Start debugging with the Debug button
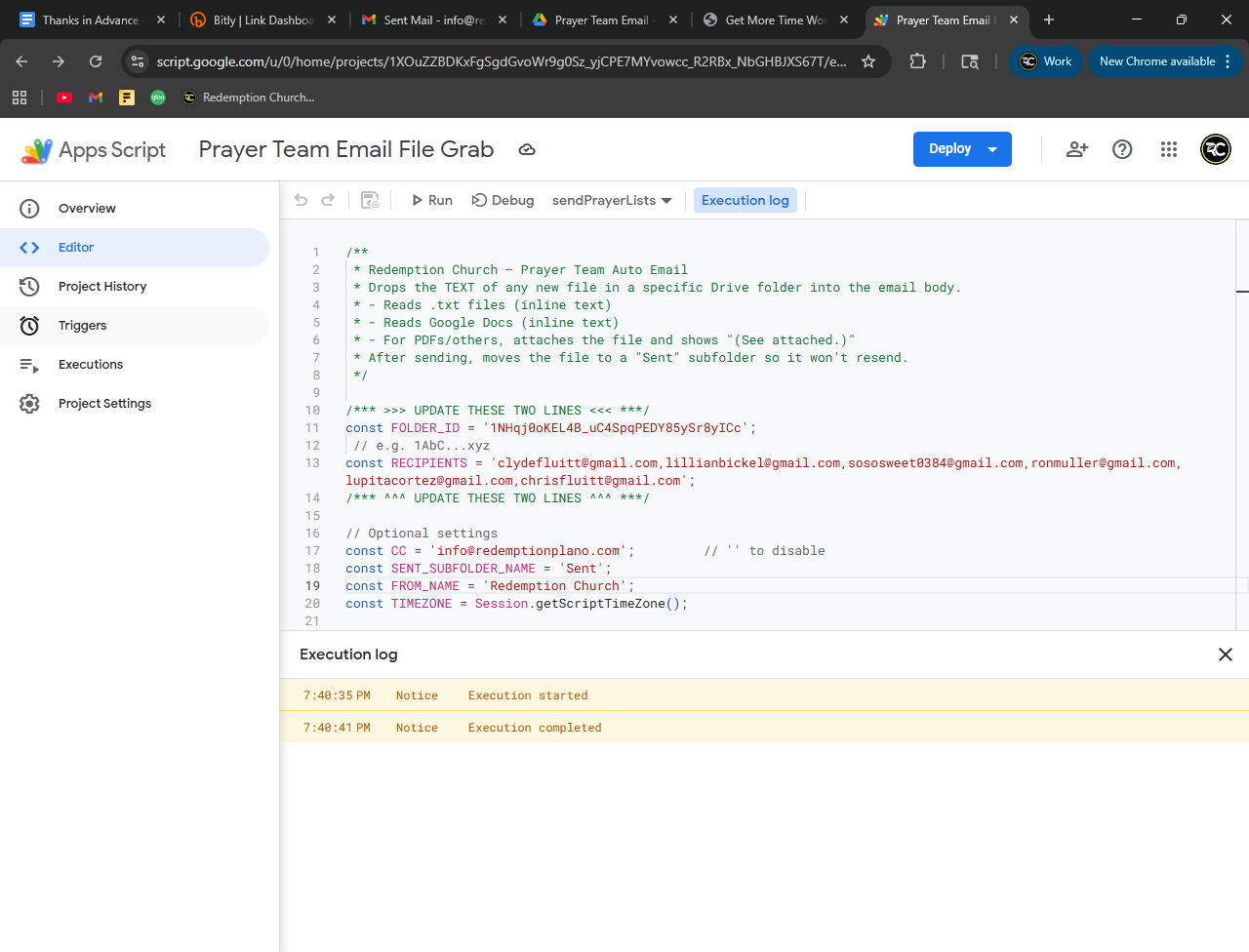 503,200
